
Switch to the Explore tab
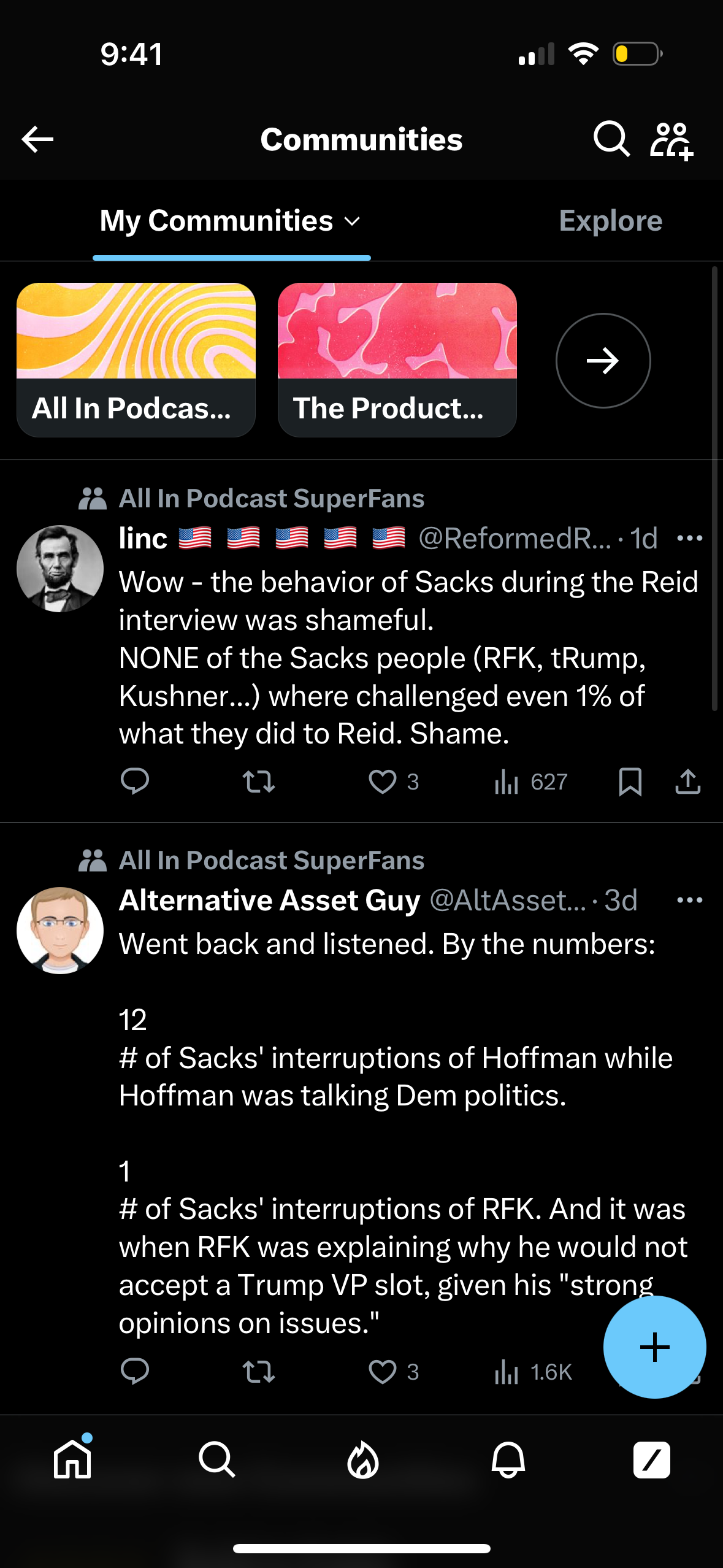point(610,221)
